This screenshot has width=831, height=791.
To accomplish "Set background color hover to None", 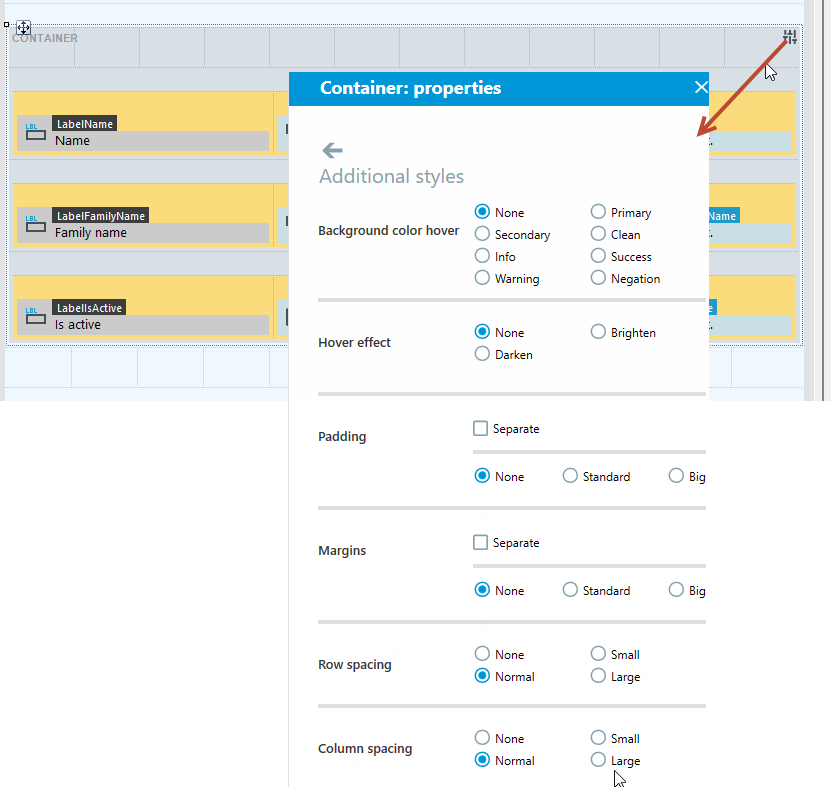I will point(482,212).
